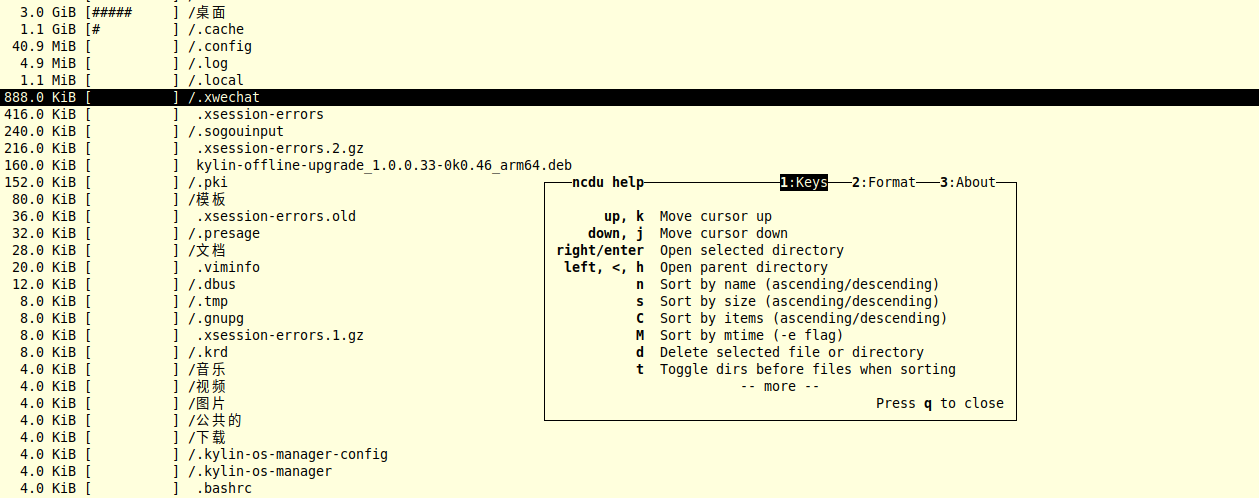
Task: Click the '-- more --' help text
Action: (779, 386)
